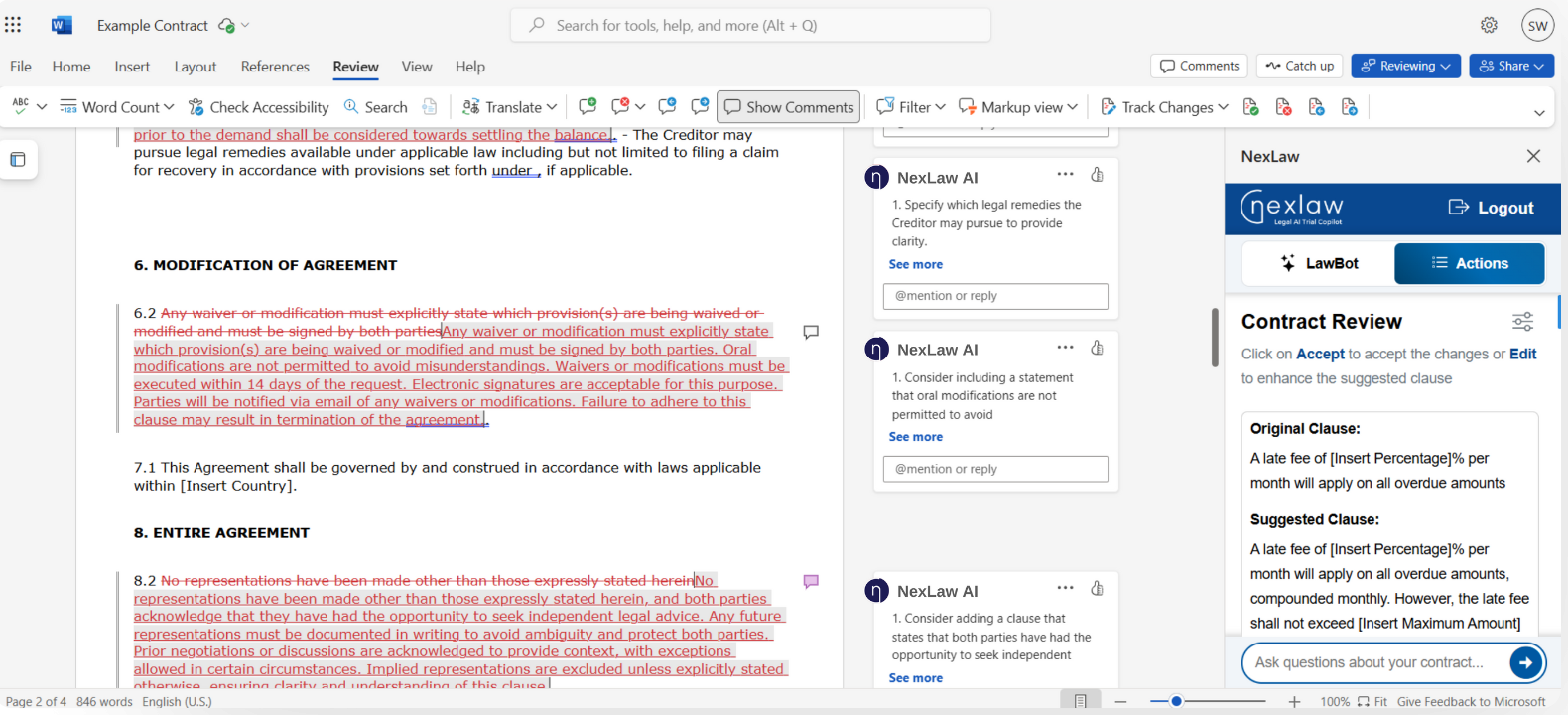Switch to the Insert tab
Screen dimensions: 1568x715
tap(132, 67)
